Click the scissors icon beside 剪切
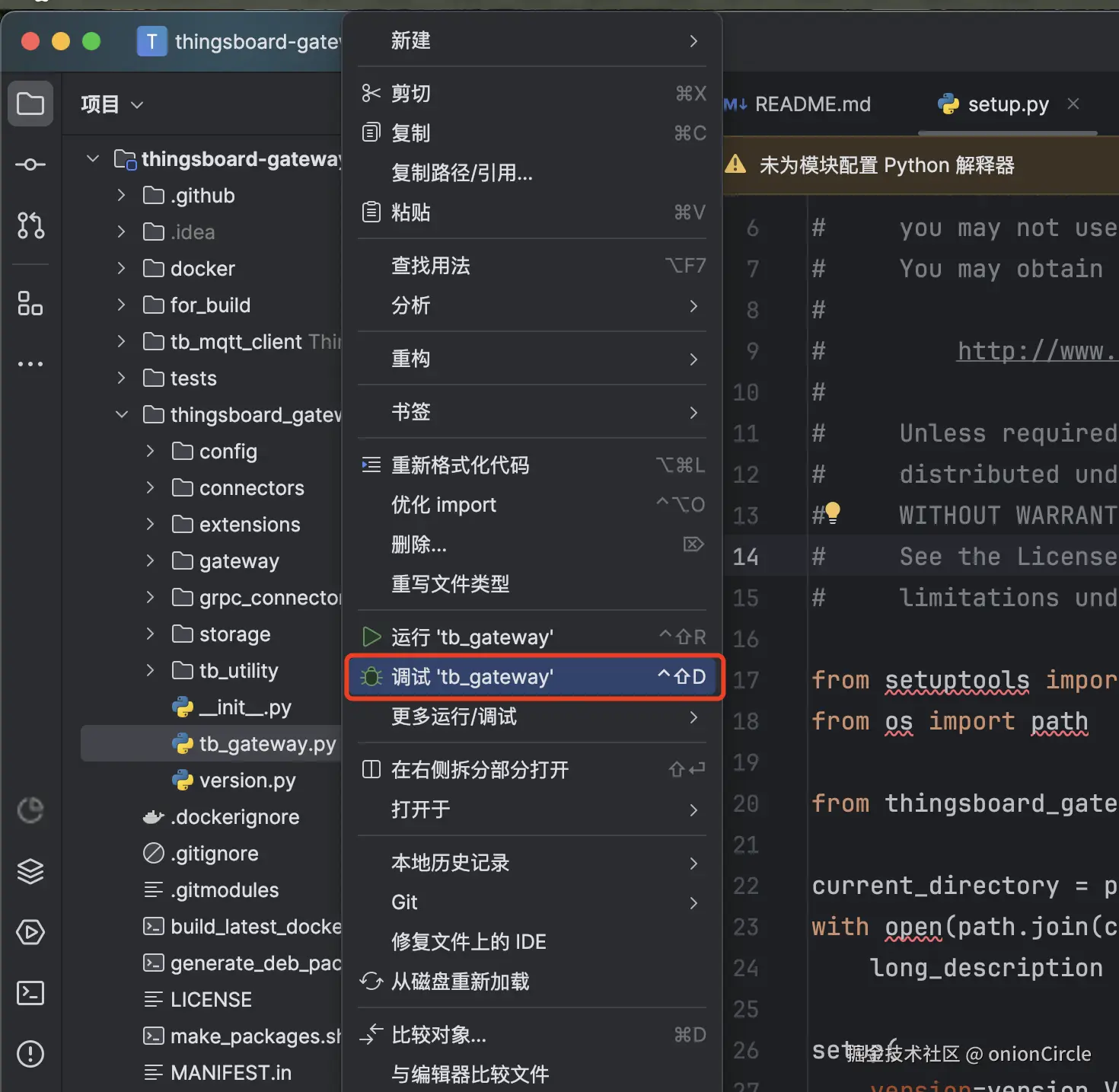Viewport: 1119px width, 1092px height. (x=371, y=93)
